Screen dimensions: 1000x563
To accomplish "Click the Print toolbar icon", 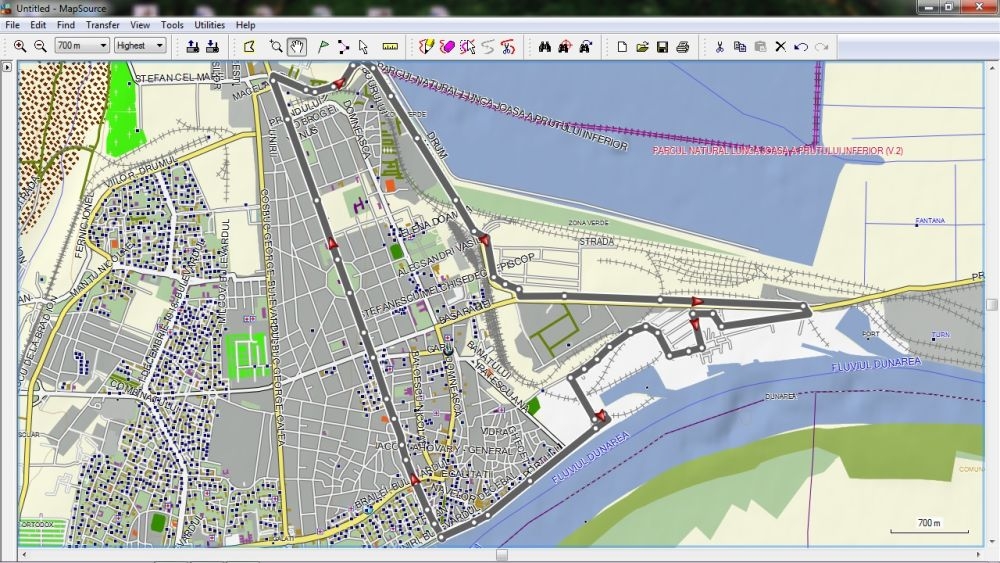I will pos(682,46).
